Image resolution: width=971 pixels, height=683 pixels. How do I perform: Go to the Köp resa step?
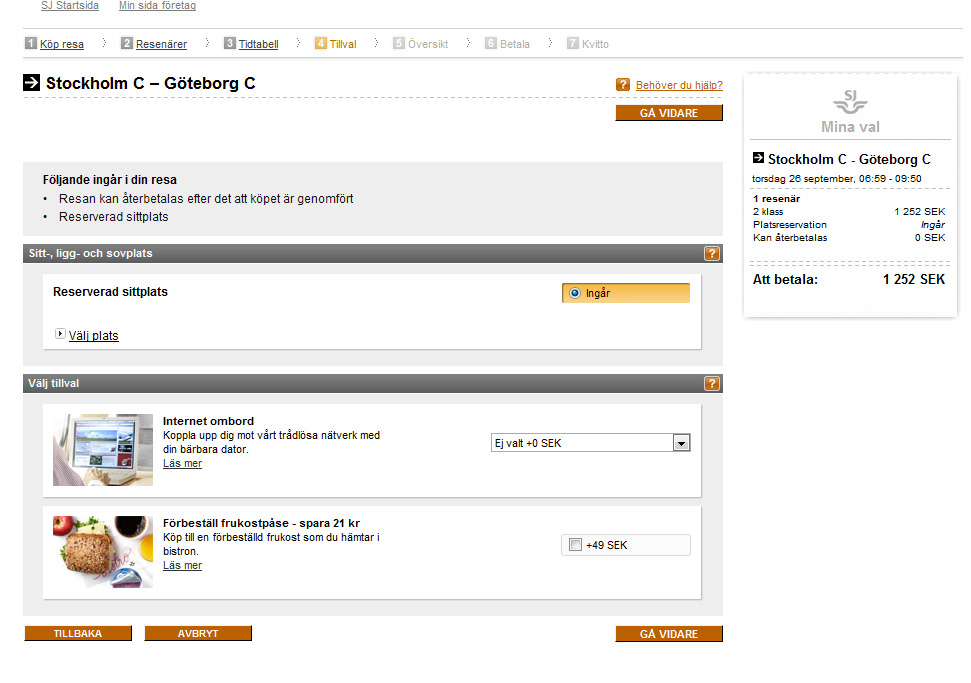point(62,44)
